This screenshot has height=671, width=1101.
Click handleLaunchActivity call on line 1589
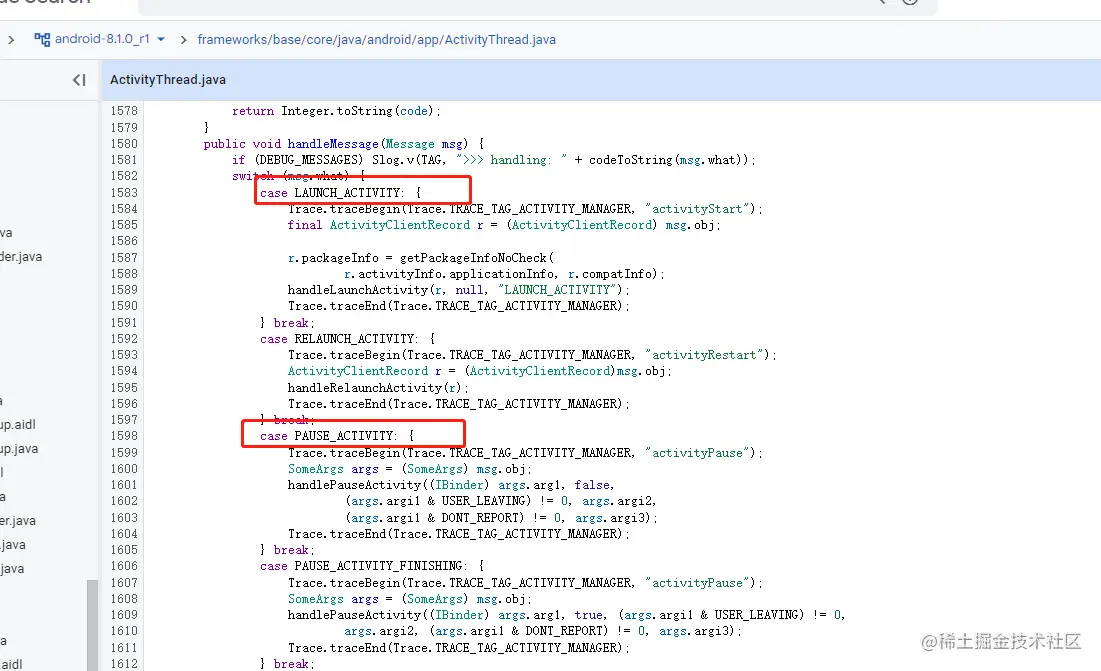click(357, 290)
